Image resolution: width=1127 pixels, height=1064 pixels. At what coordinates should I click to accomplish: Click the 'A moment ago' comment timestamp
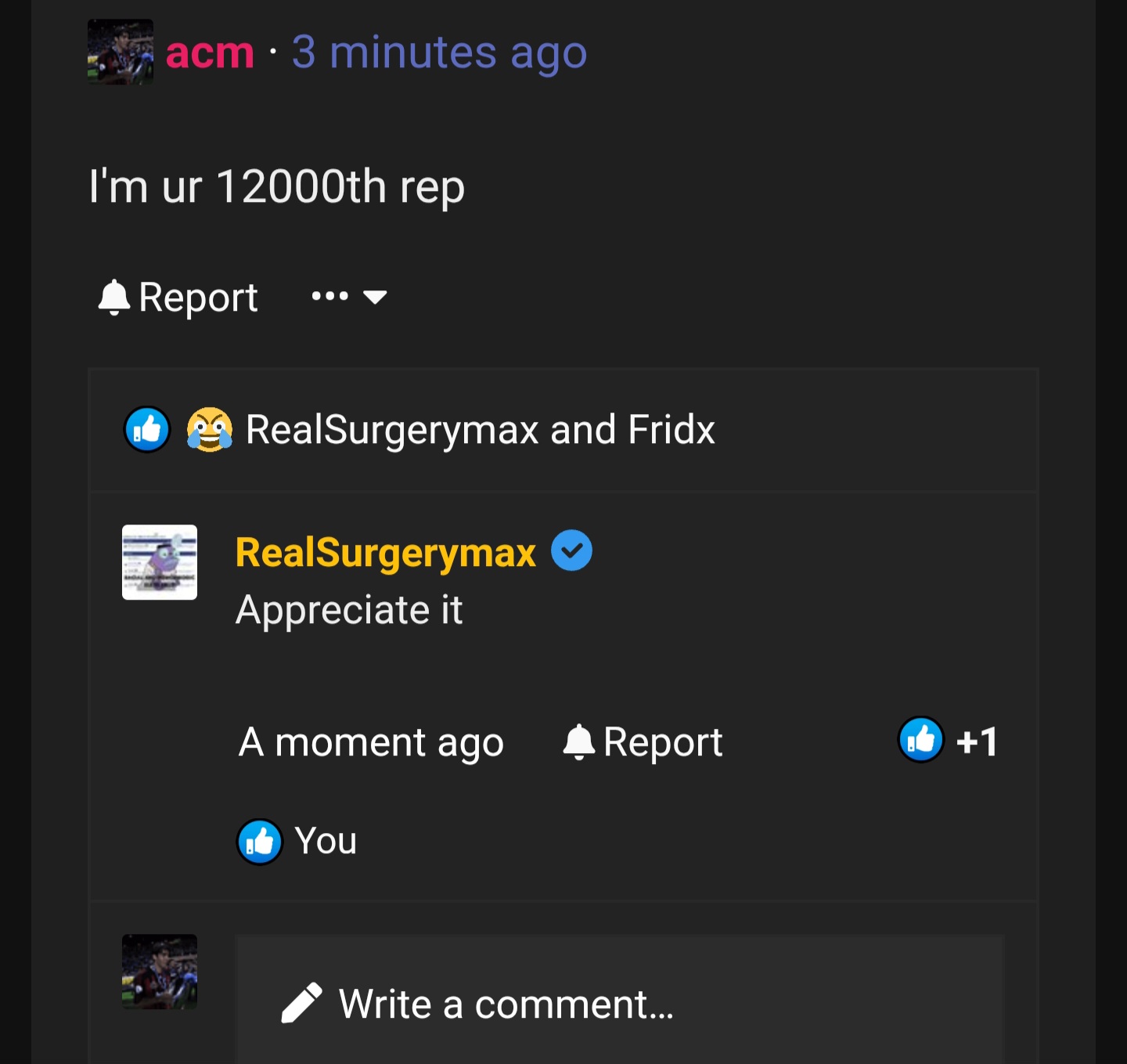[x=371, y=741]
